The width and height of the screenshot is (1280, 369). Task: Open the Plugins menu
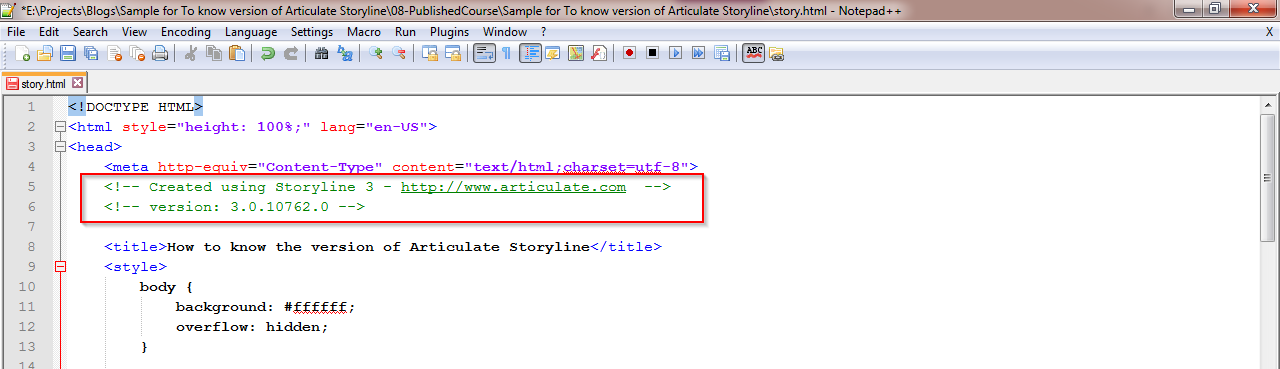[449, 32]
